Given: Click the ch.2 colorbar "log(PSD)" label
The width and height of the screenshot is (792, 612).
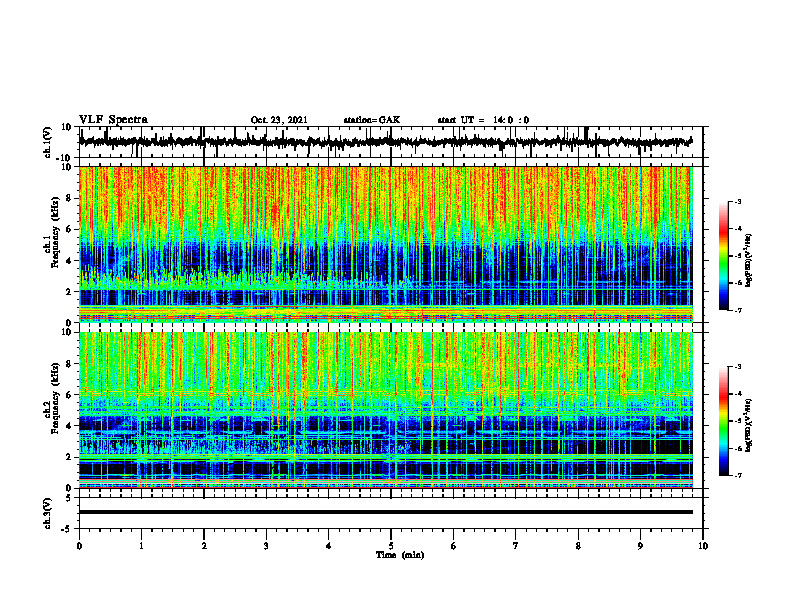Looking at the screenshot, I should click(x=748, y=425).
